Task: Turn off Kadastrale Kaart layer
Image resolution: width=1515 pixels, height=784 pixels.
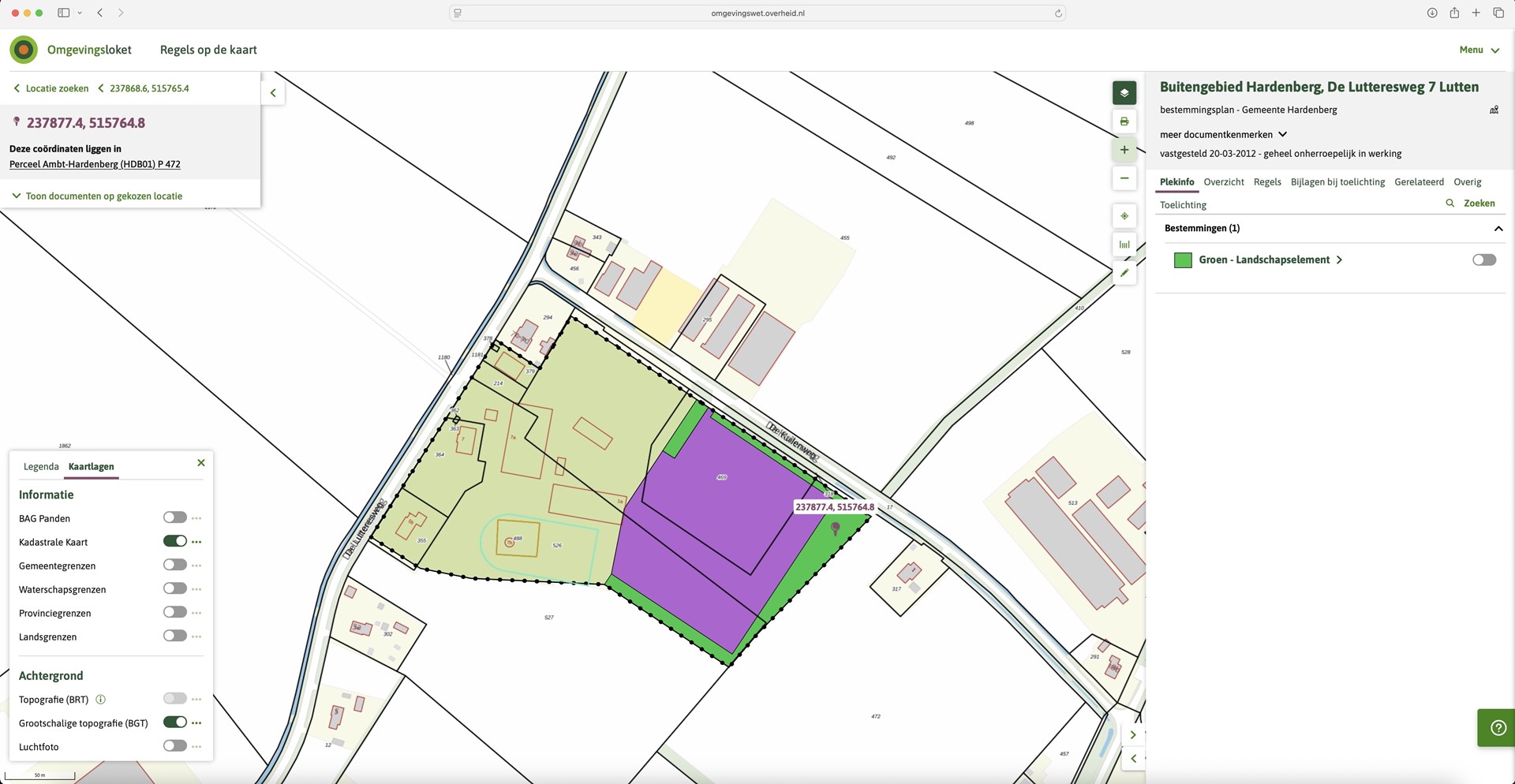Action: coord(174,541)
